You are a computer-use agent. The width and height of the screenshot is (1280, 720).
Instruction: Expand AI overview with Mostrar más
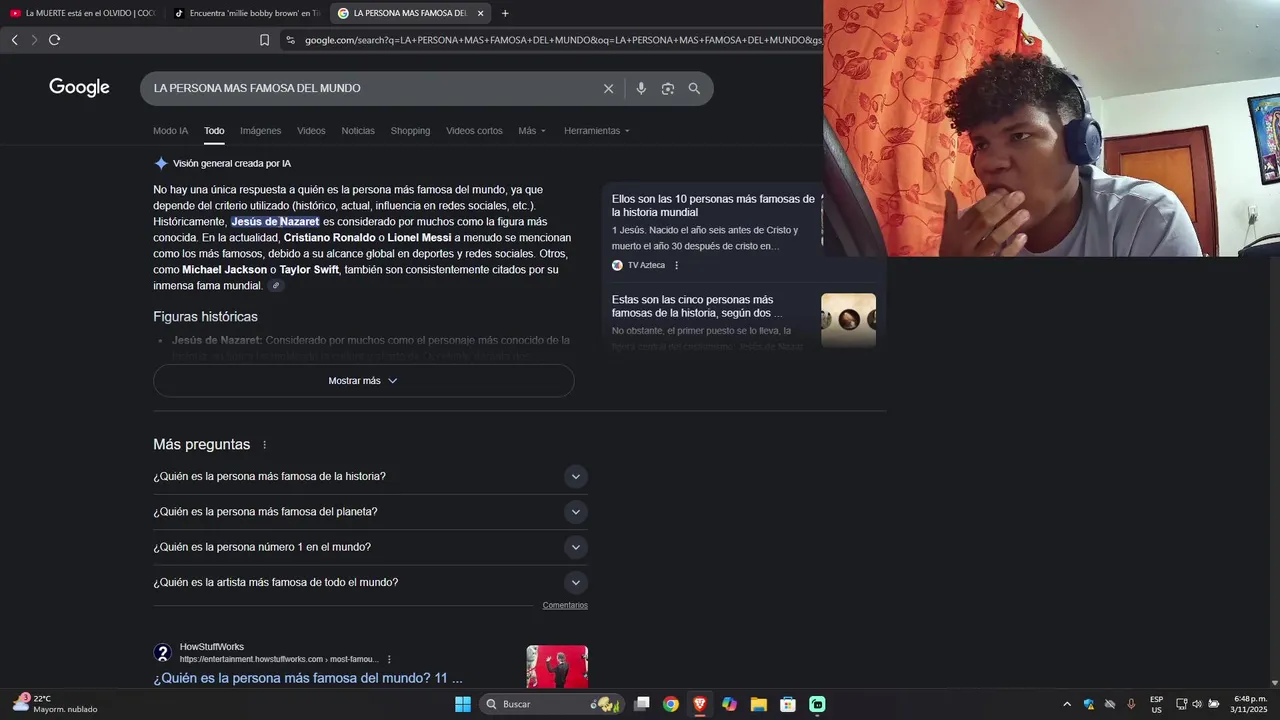(364, 381)
